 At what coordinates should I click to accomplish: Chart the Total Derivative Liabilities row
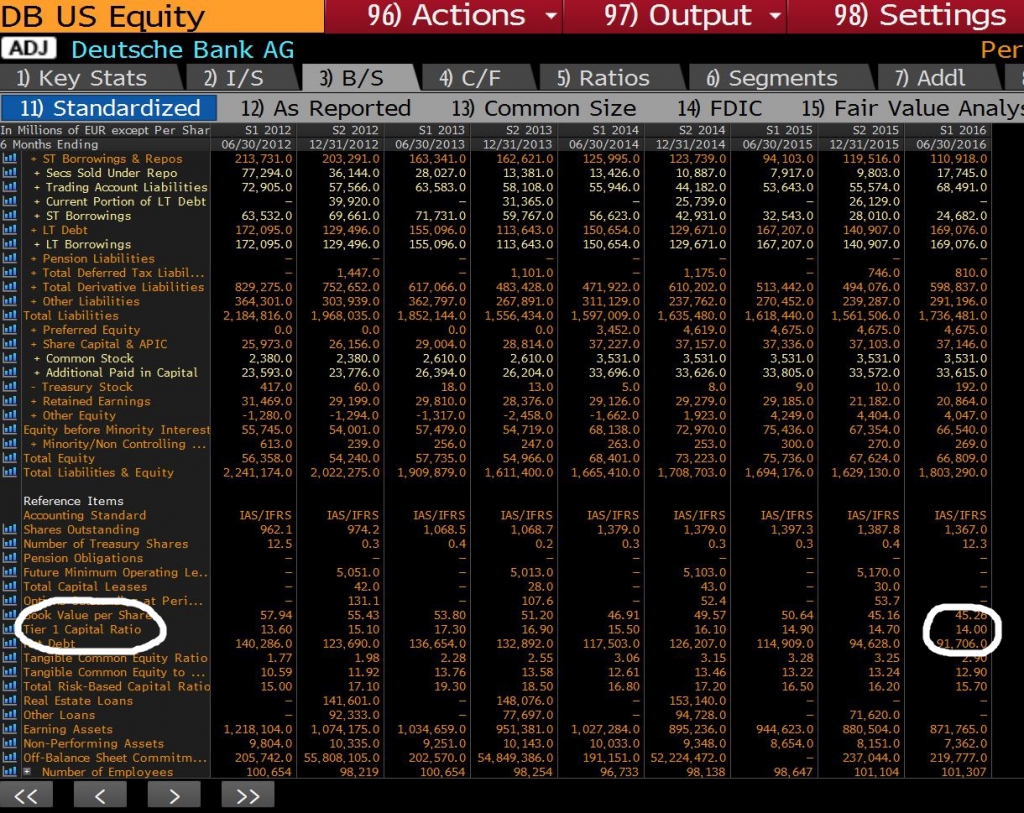(10, 287)
